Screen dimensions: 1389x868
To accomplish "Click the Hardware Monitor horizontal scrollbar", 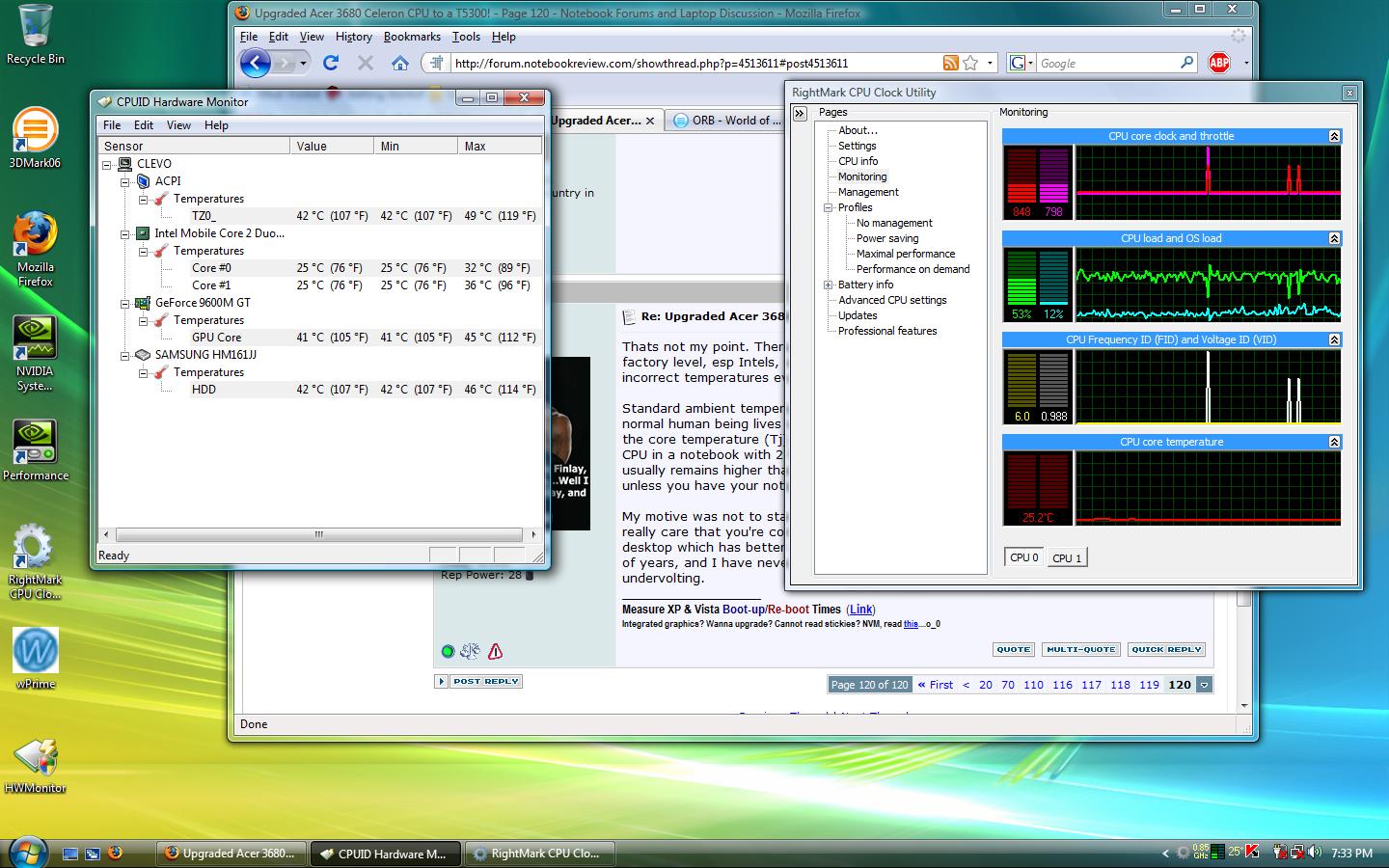I will click(318, 534).
